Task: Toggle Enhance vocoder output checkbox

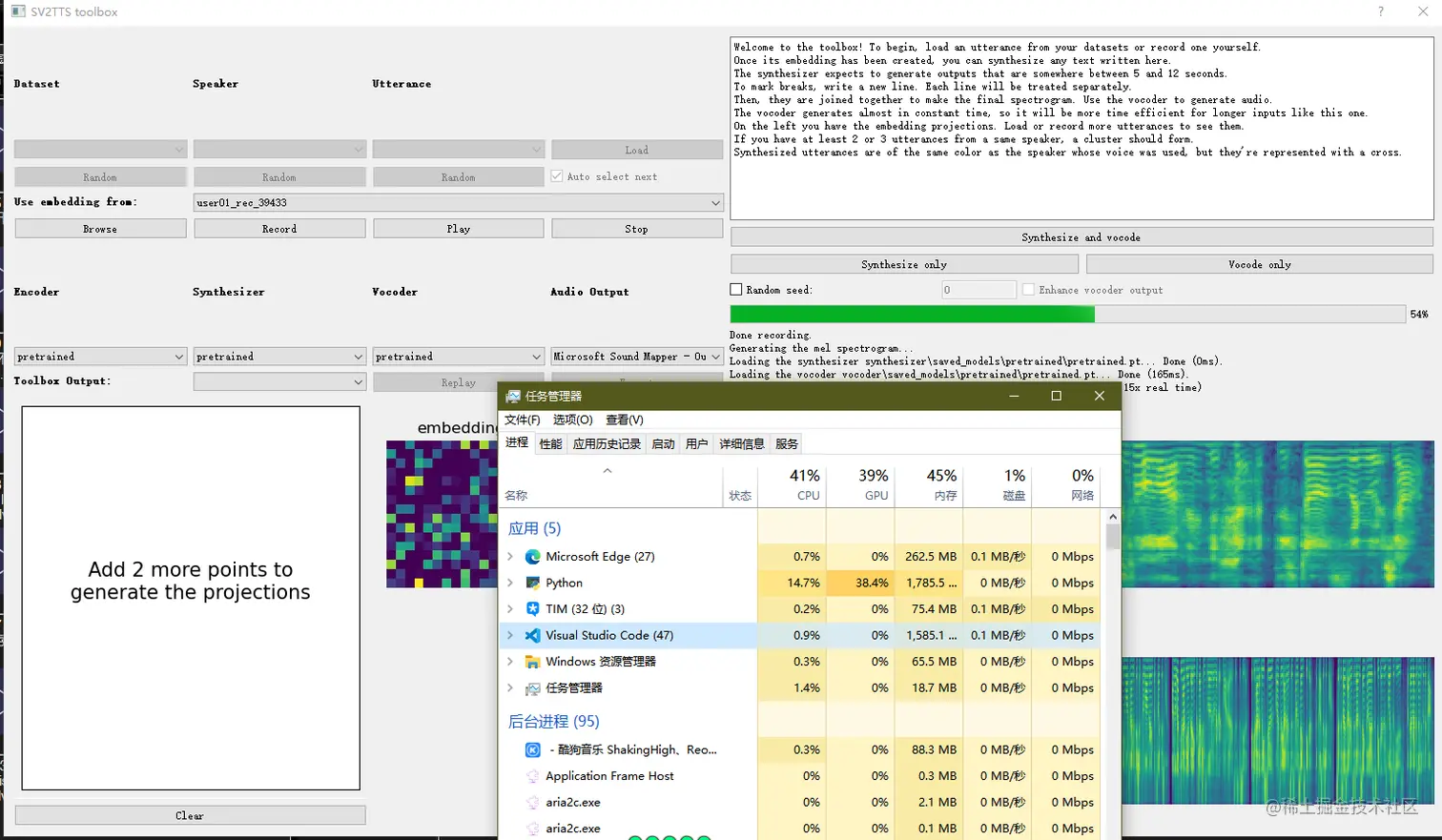Action: (x=1028, y=289)
